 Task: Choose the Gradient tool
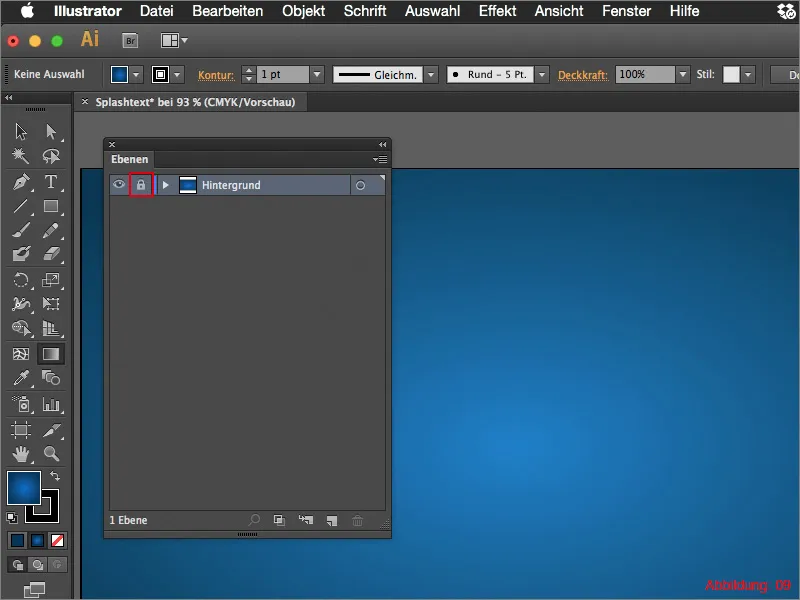[51, 354]
